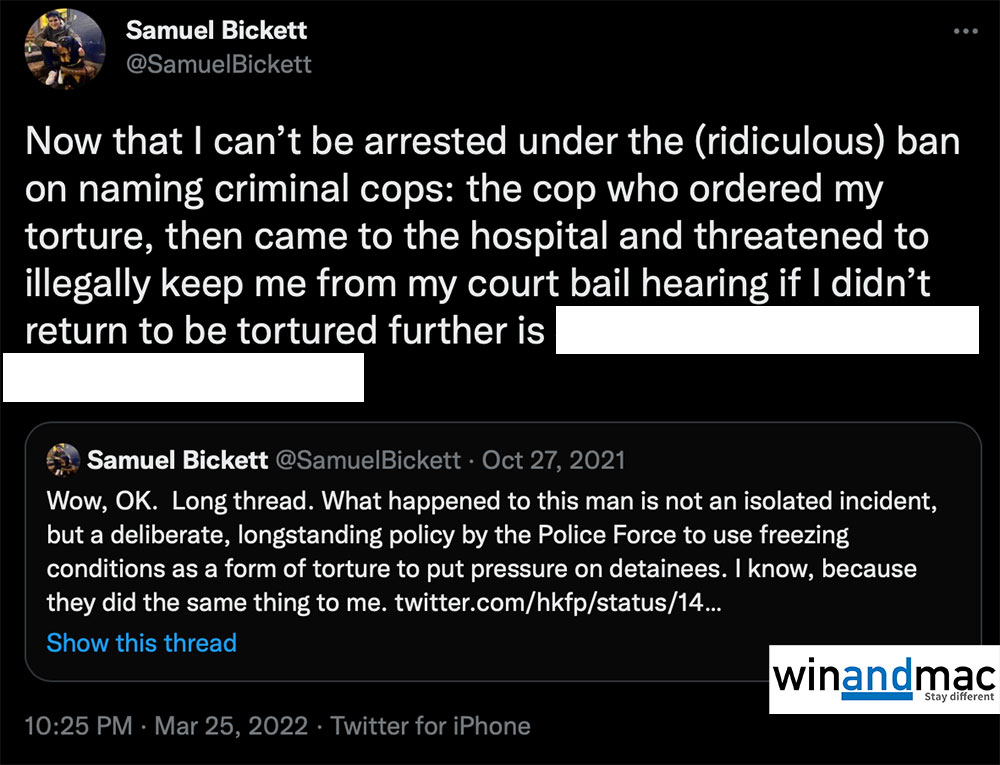Click the main tweet text paragraph
Screen dimensions: 1000x765
click(480, 236)
